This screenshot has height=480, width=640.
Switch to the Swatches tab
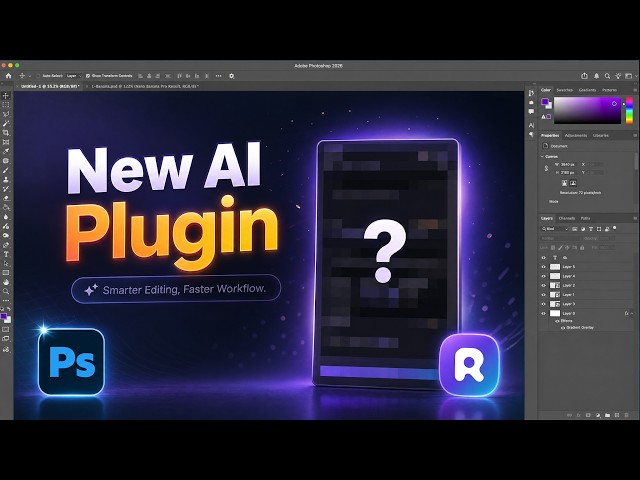(564, 90)
